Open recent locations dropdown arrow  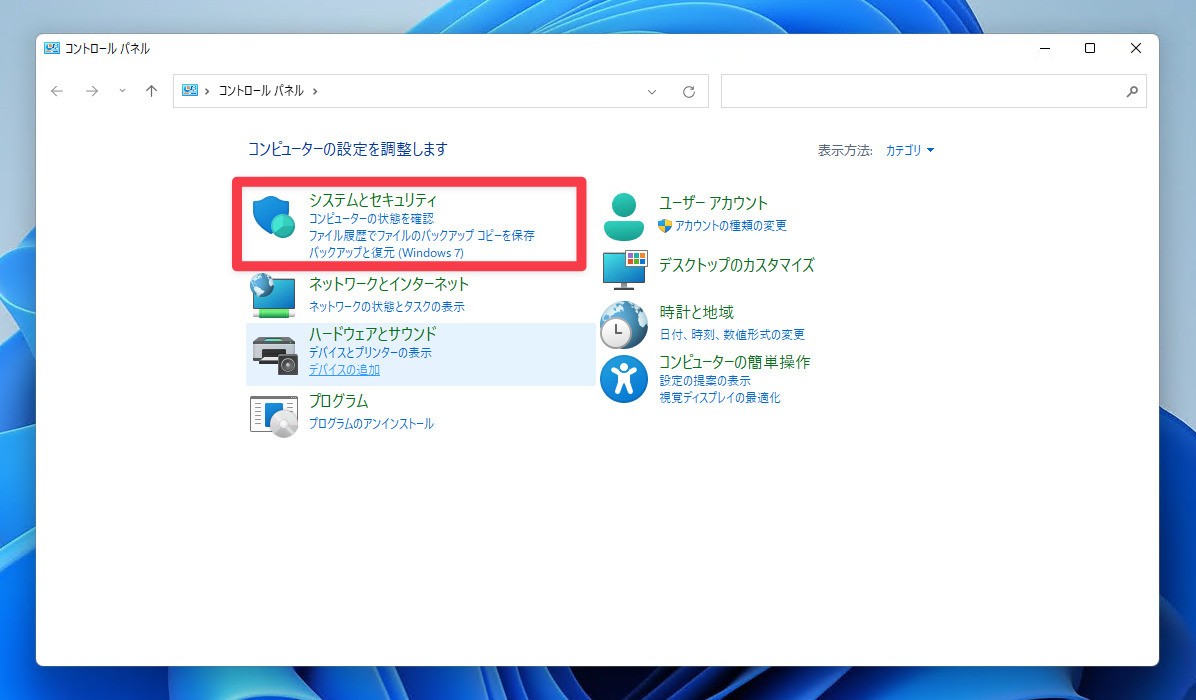click(x=122, y=91)
